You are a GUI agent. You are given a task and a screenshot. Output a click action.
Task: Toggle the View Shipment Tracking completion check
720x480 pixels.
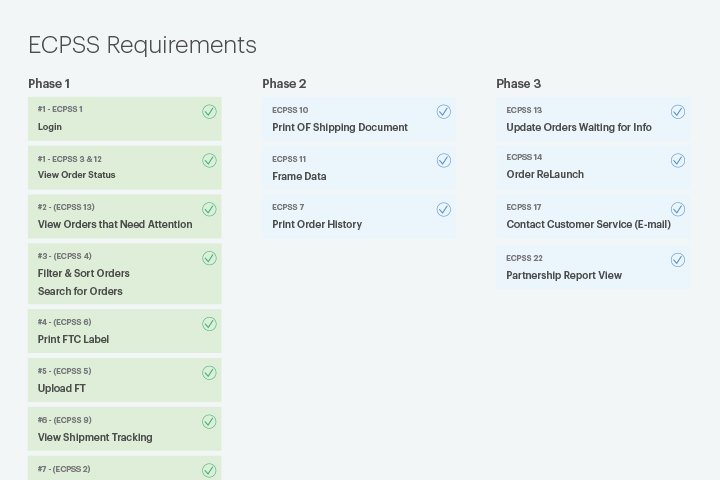click(x=209, y=422)
